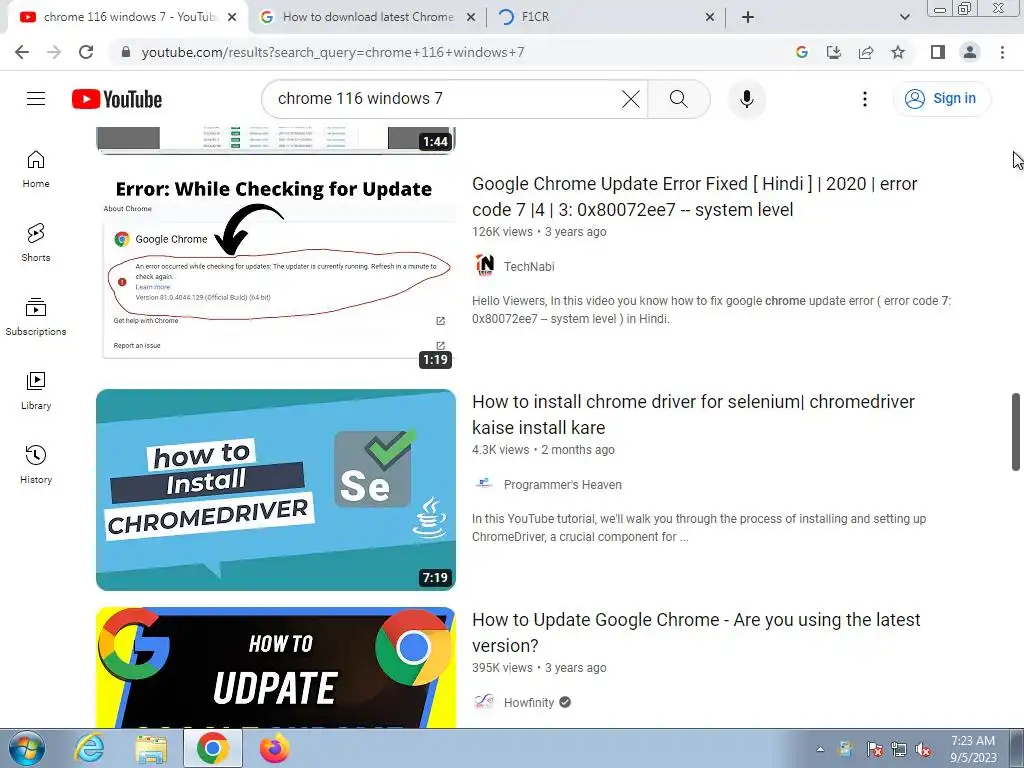
Task: Open Howfinity channel name
Action: coord(528,703)
